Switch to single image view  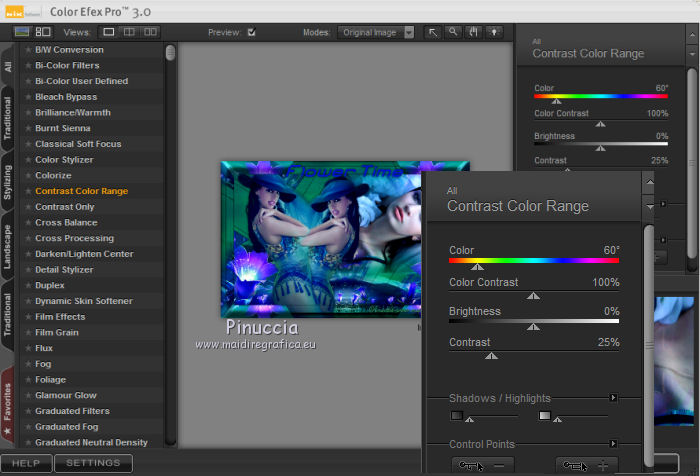tap(111, 32)
